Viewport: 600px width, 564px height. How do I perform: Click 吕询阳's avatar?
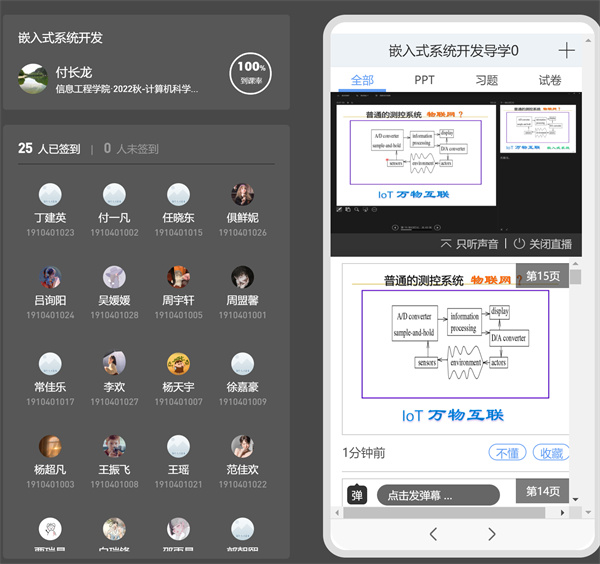pyautogui.click(x=51, y=277)
